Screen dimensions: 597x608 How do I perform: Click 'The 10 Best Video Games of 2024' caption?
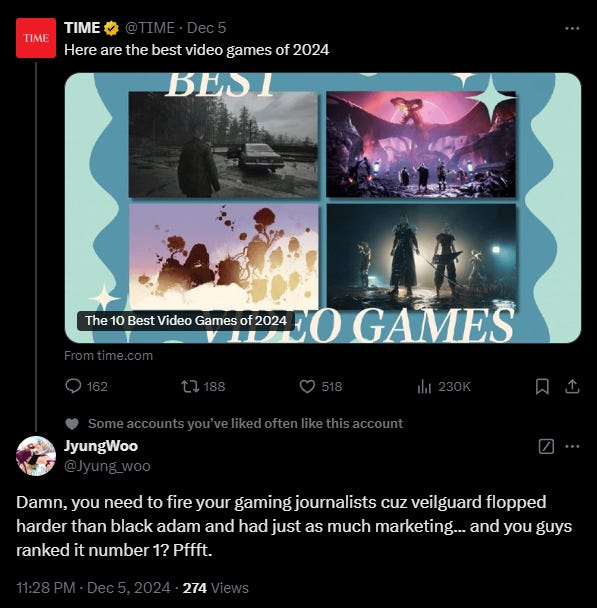pyautogui.click(x=186, y=321)
